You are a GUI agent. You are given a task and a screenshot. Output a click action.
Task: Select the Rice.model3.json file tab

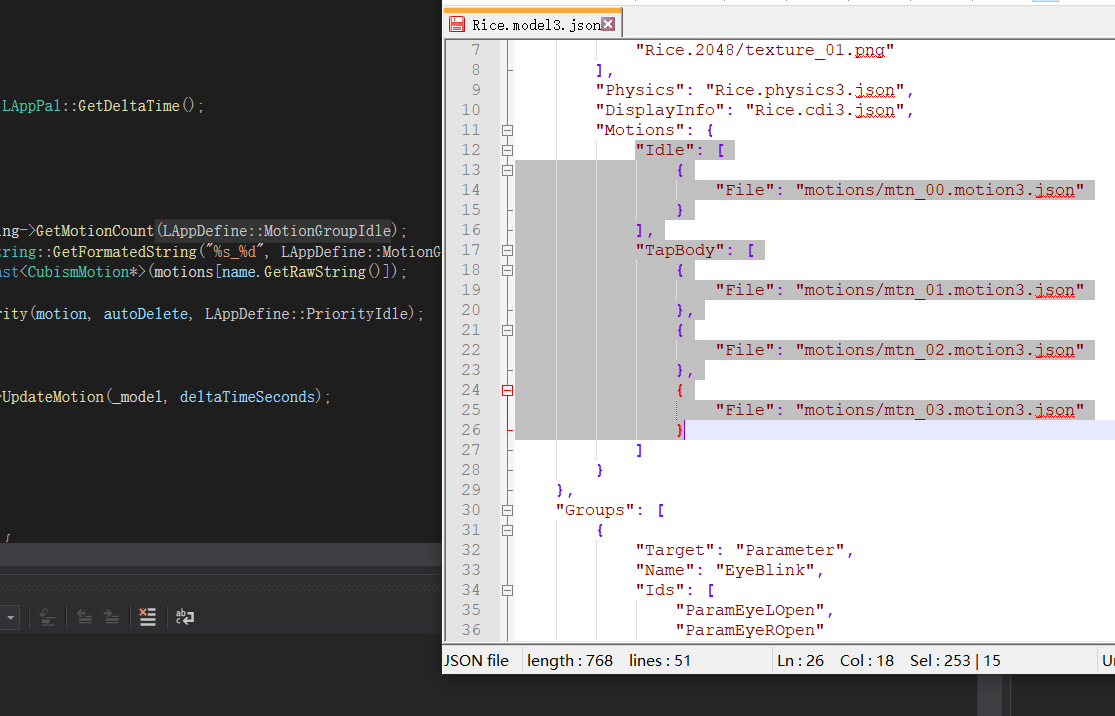(536, 25)
